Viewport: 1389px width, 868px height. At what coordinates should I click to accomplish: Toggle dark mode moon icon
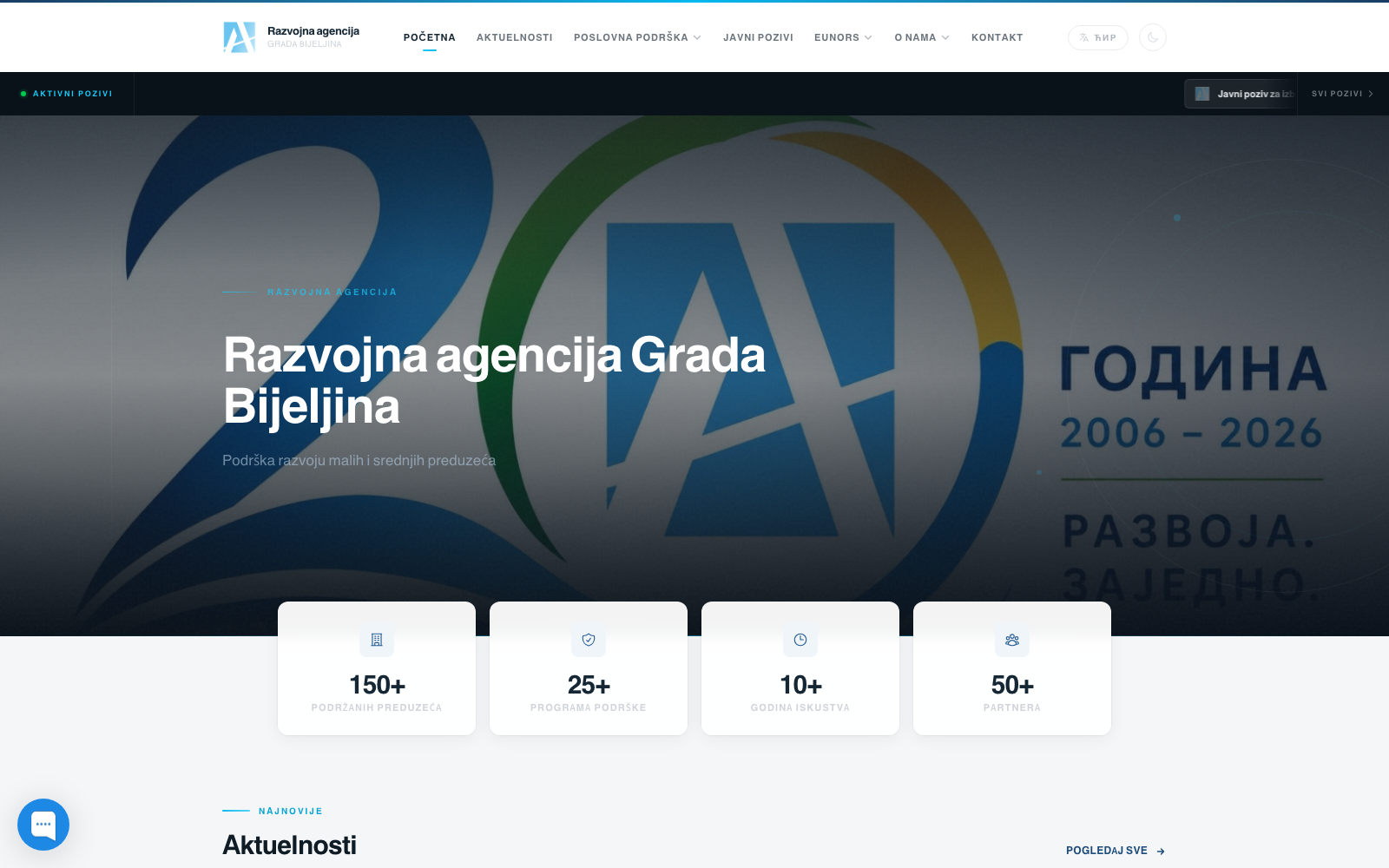coord(1153,37)
